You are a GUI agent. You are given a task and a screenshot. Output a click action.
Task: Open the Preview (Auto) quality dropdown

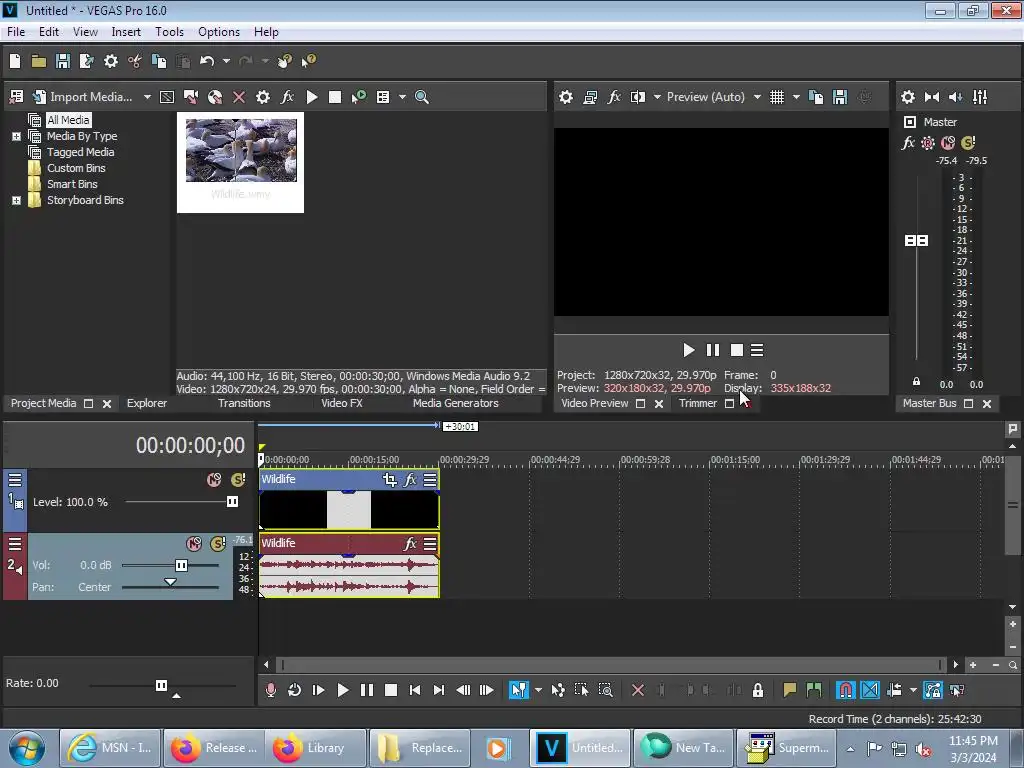pyautogui.click(x=713, y=97)
